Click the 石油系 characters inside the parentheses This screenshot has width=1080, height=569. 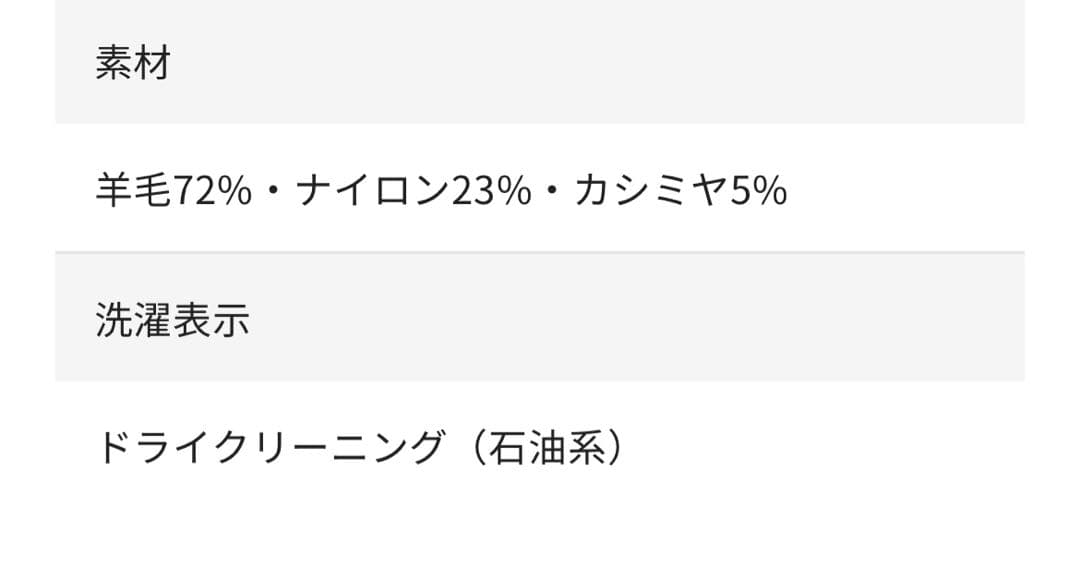click(550, 448)
